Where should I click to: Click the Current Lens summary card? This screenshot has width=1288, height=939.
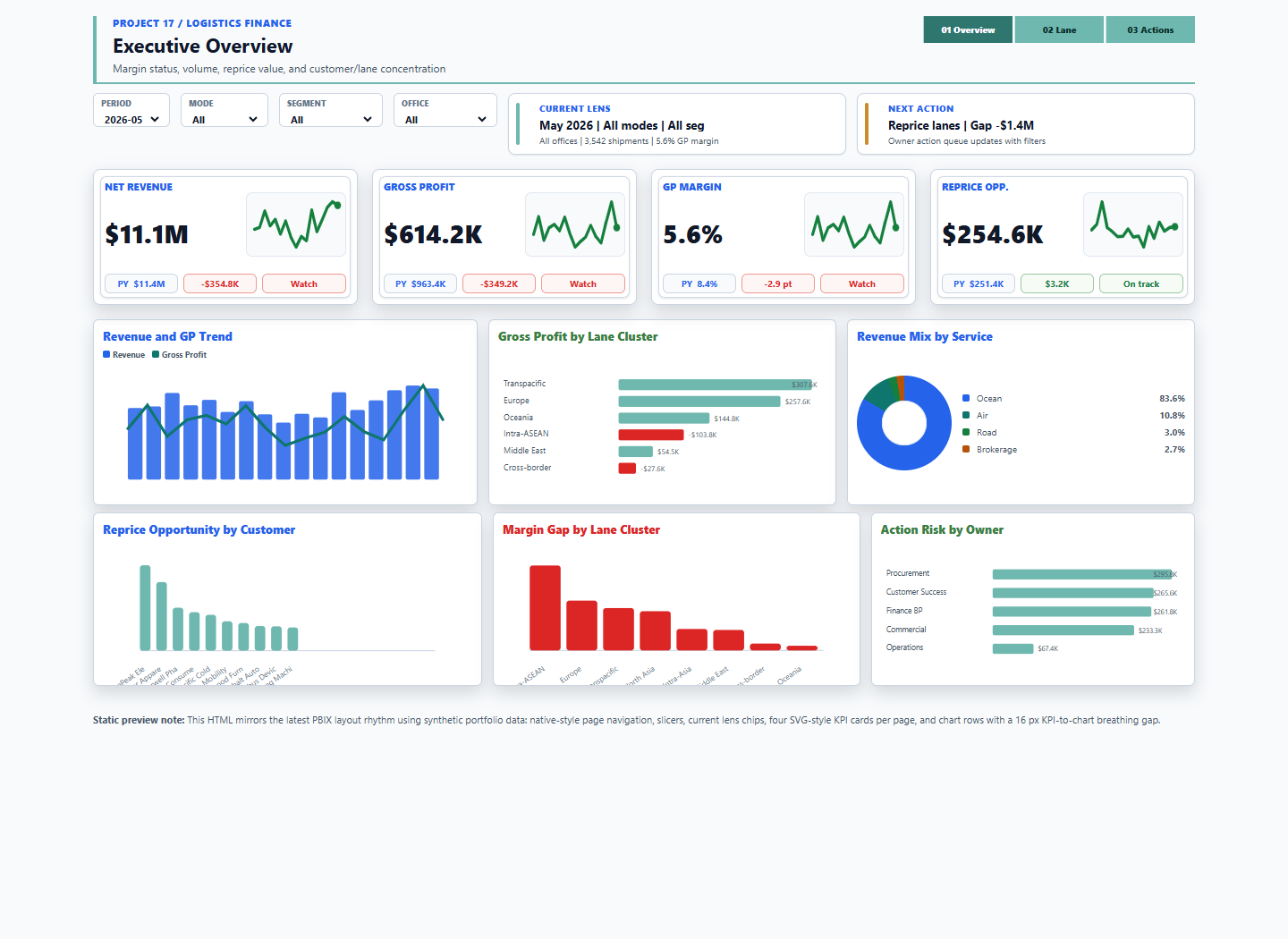tap(677, 124)
